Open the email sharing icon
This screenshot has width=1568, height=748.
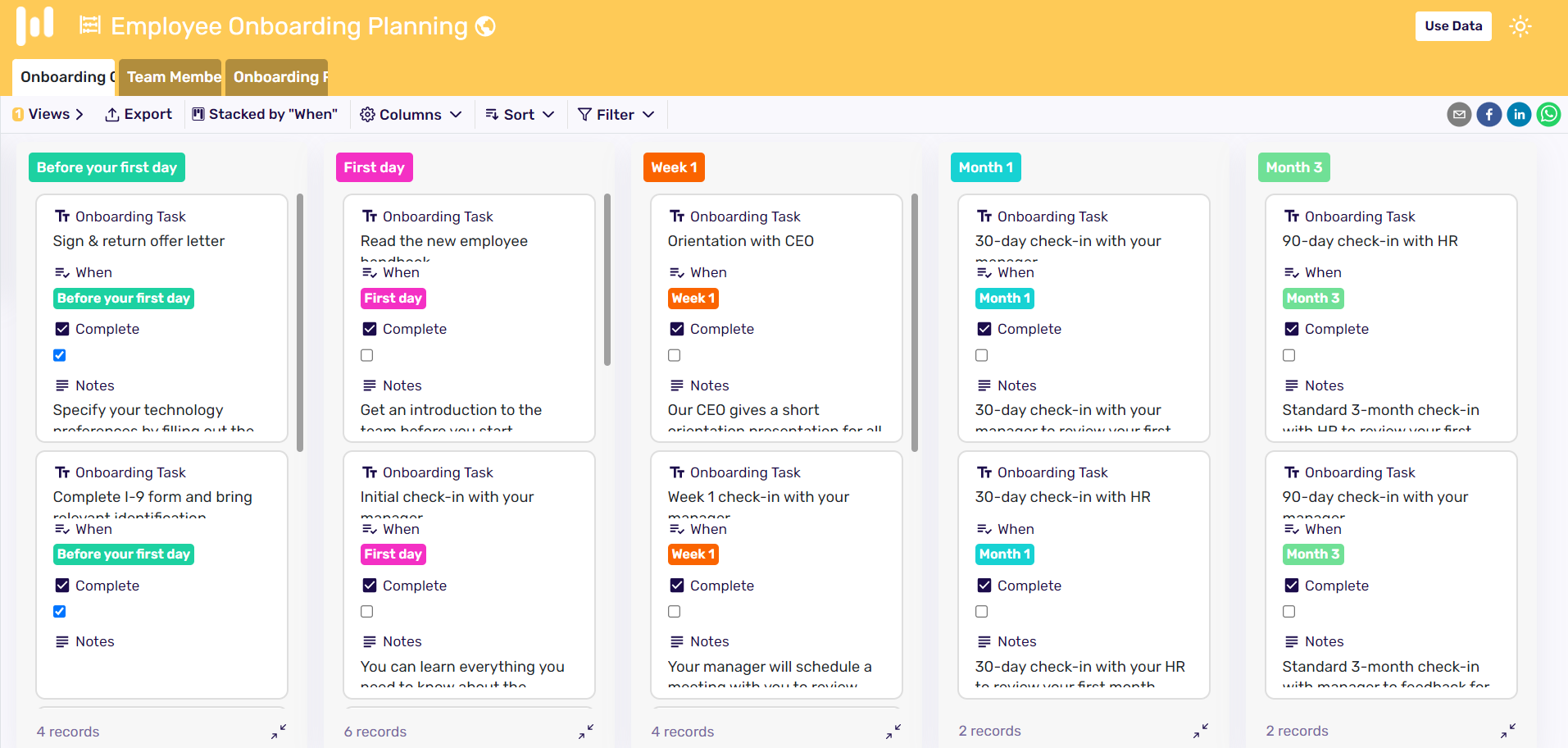click(x=1459, y=114)
